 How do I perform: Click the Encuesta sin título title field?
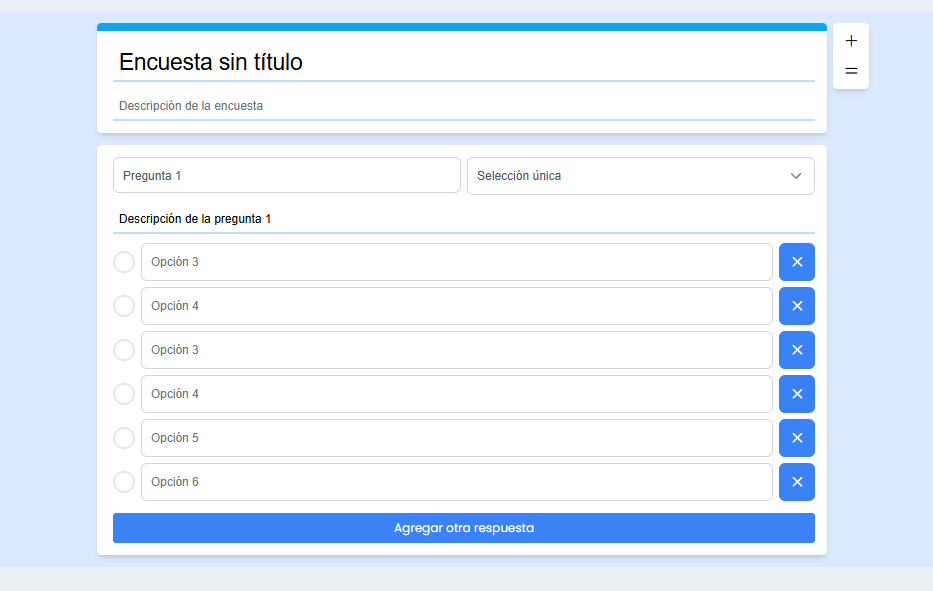point(463,62)
